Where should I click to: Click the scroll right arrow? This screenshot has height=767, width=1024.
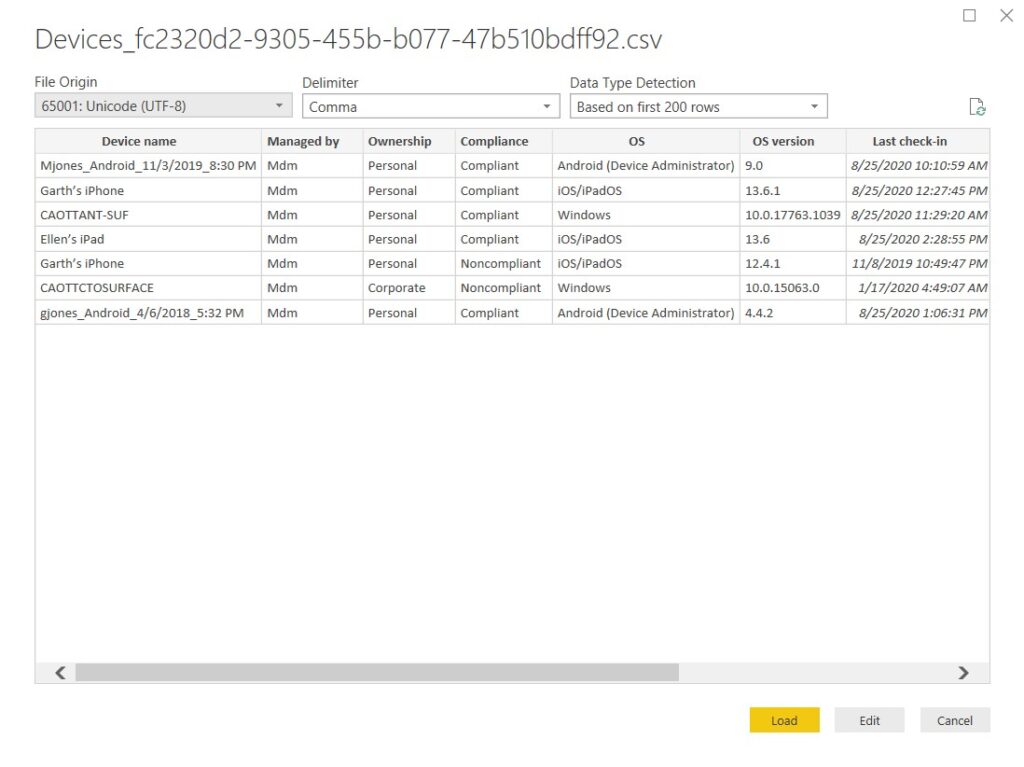[963, 673]
